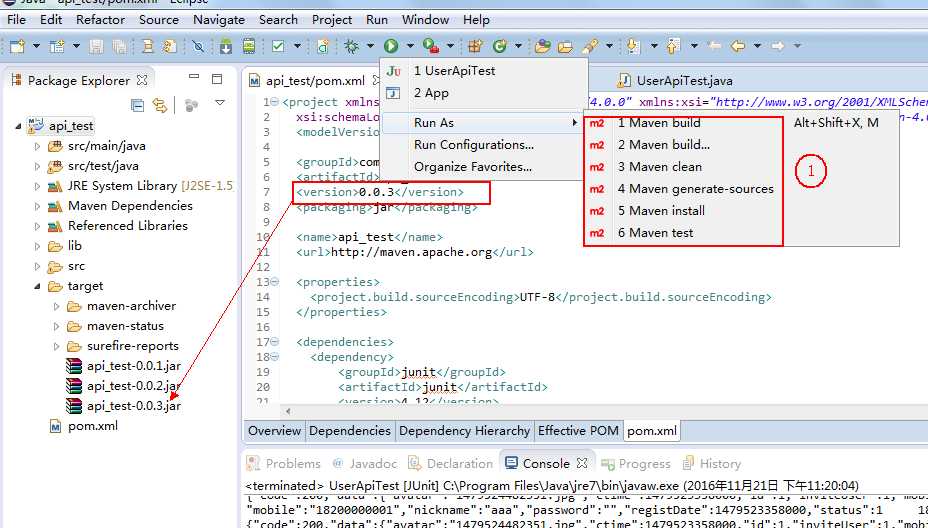Open the Debug button dropdown arrow
The height and width of the screenshot is (528, 928).
[x=370, y=46]
